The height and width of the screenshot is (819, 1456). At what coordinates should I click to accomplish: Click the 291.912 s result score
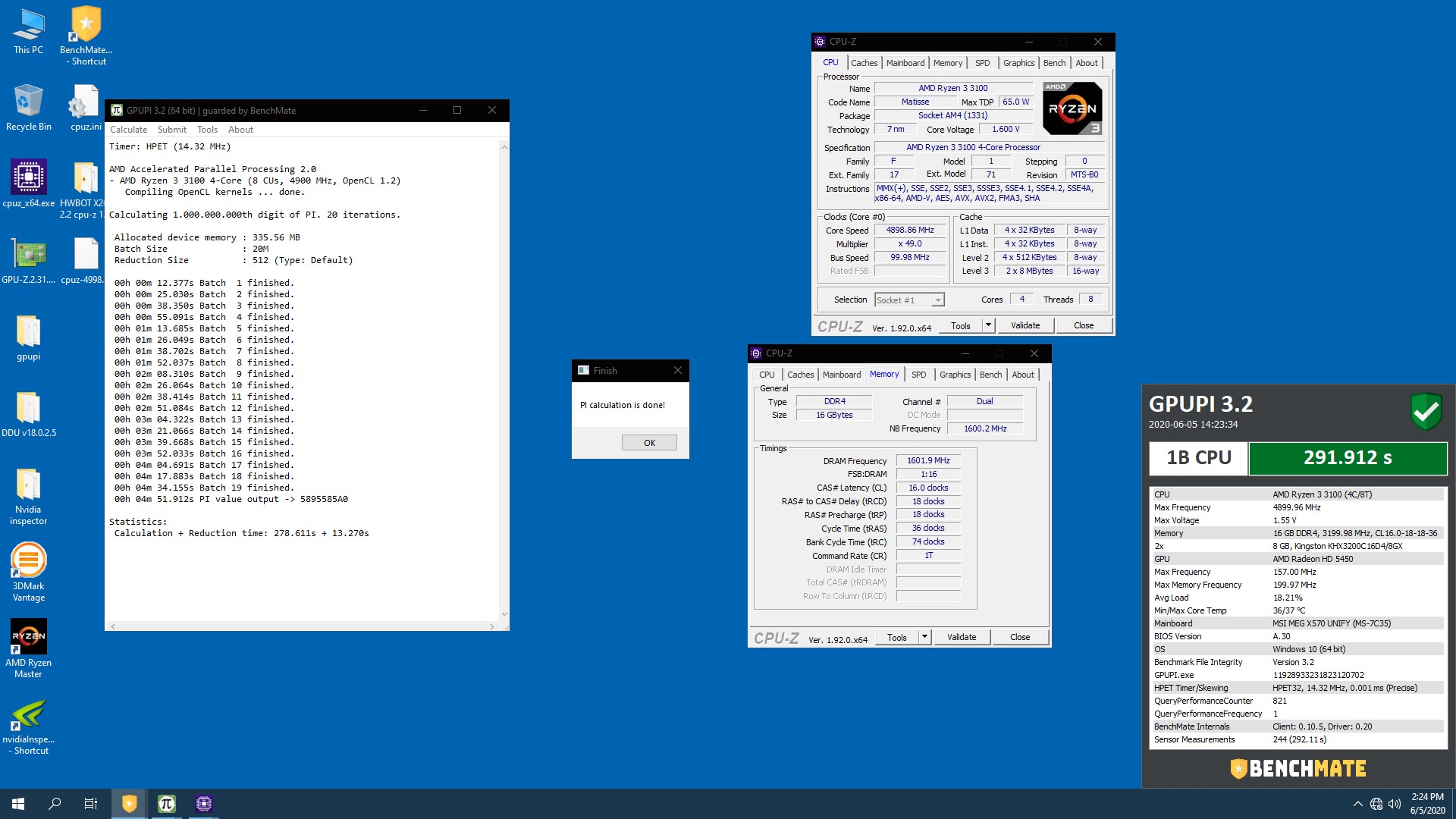[1348, 458]
